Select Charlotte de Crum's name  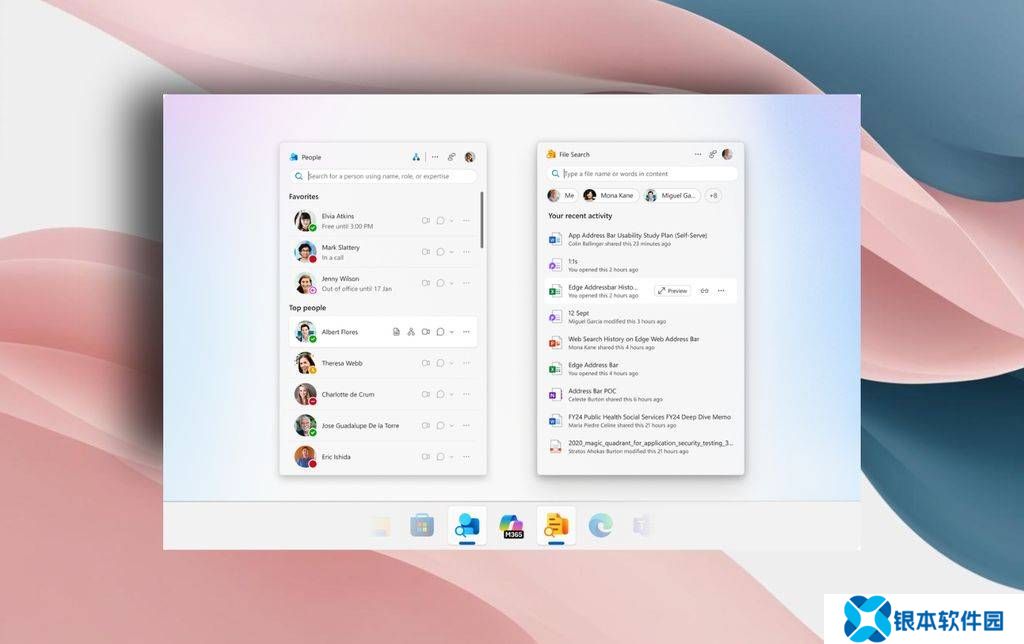point(348,394)
